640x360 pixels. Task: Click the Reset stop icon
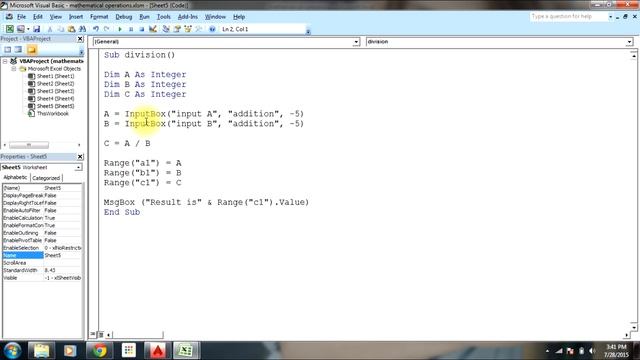(142, 29)
